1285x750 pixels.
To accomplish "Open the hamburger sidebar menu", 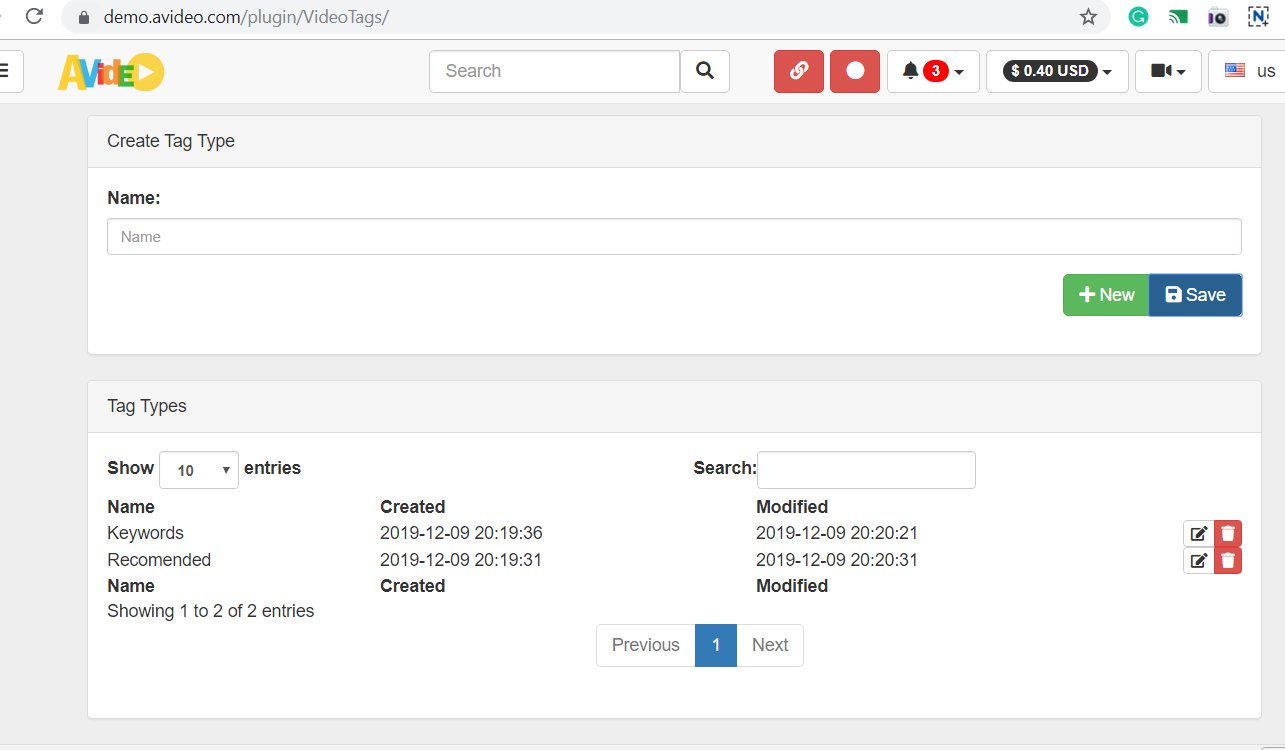I will (x=4, y=71).
